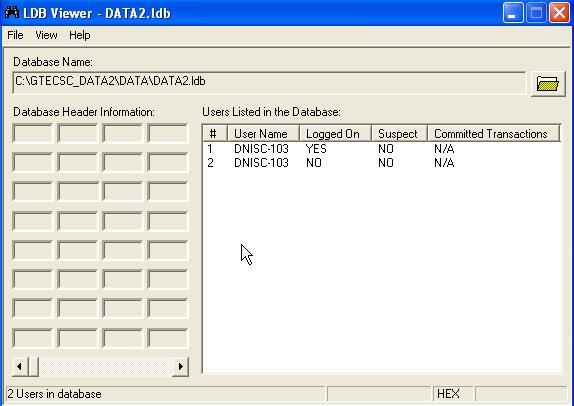Sort by Logged On column header
The image size is (574, 406).
(x=335, y=134)
